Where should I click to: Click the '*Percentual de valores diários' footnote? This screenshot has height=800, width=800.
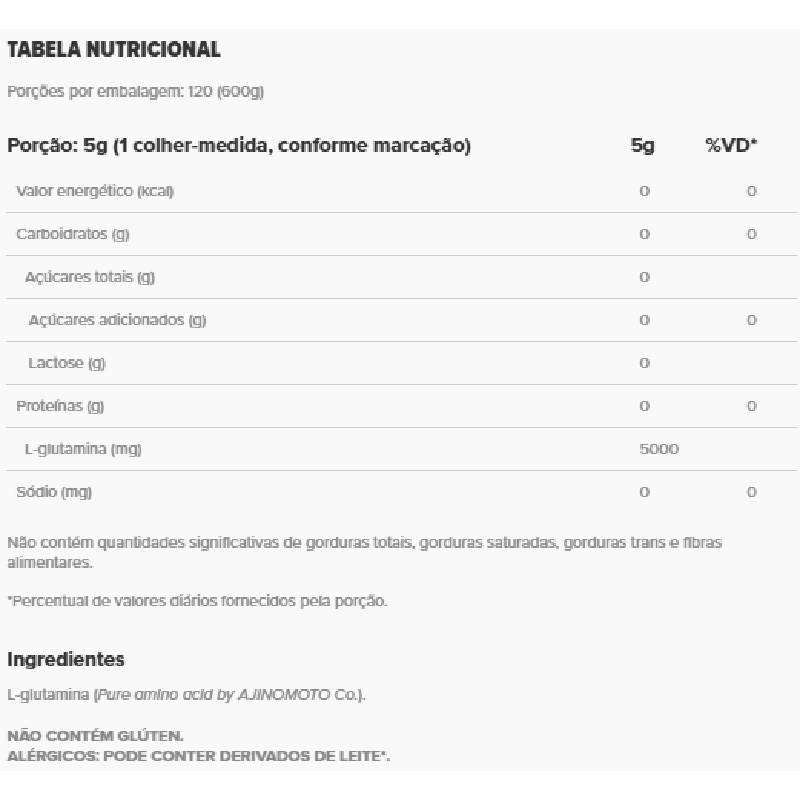(x=197, y=601)
